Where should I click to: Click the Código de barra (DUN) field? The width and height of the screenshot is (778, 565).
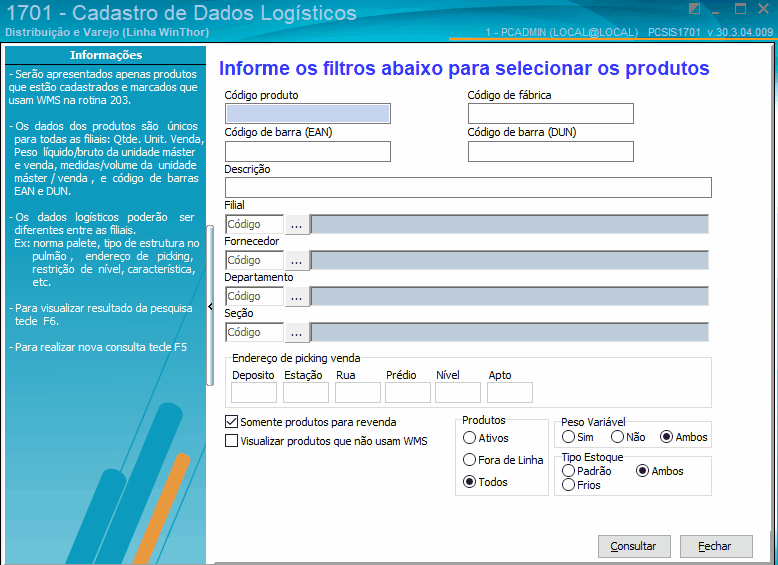pos(551,151)
